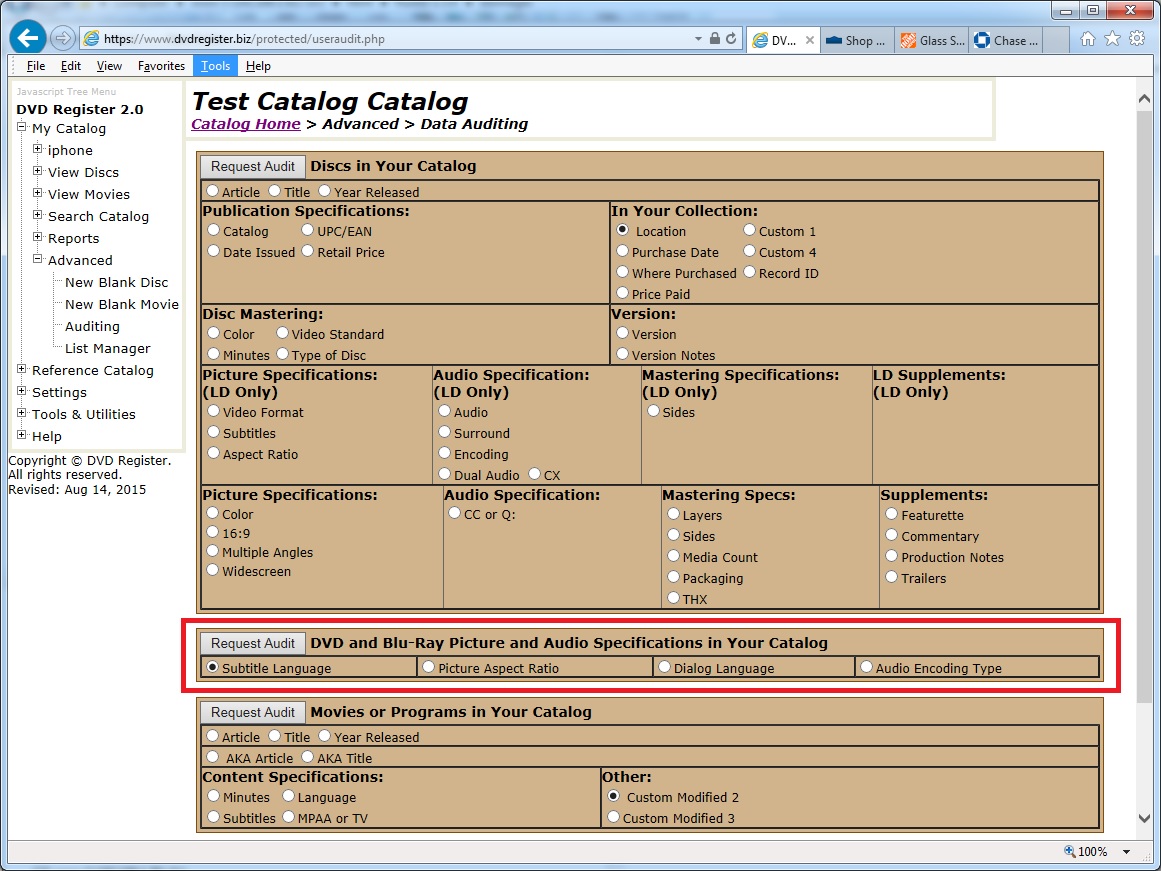Switch to the Chase browser tab

coord(1006,41)
